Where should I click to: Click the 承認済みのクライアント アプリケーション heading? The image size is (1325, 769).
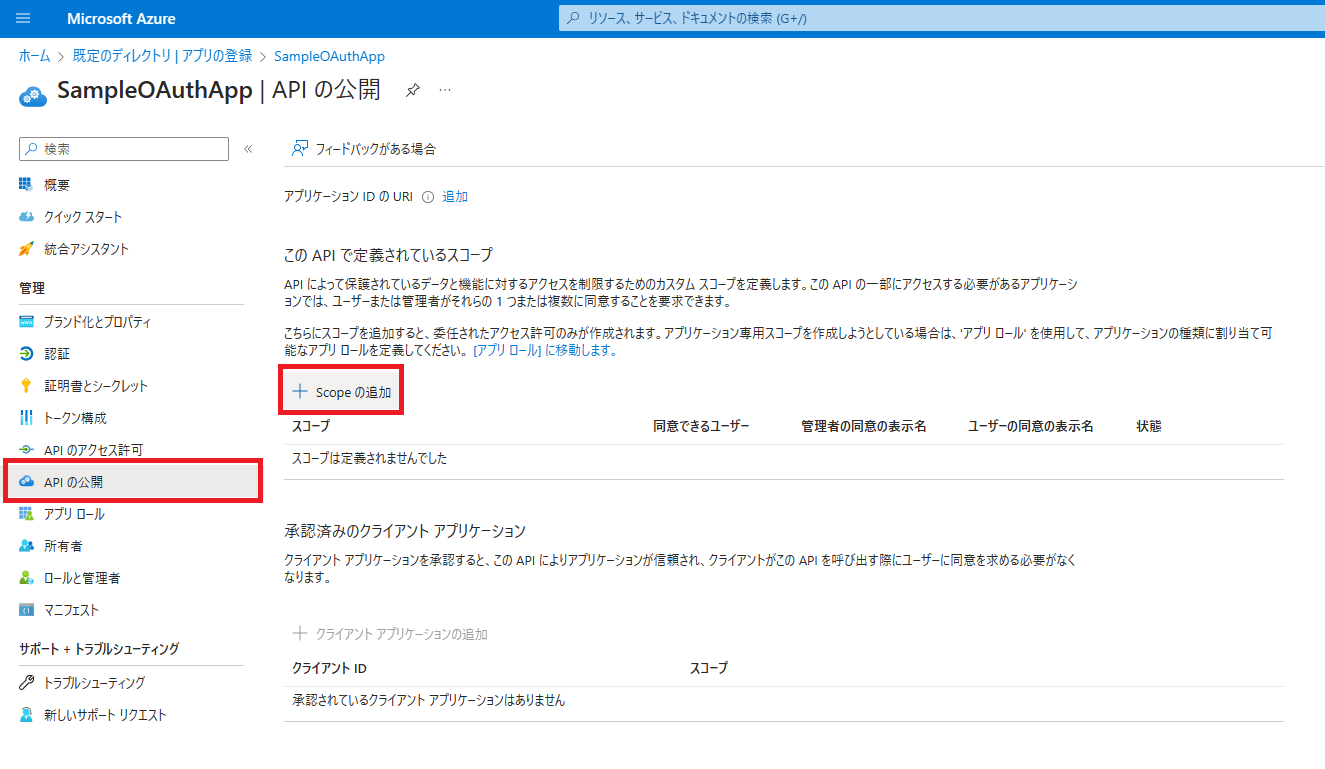tap(405, 530)
